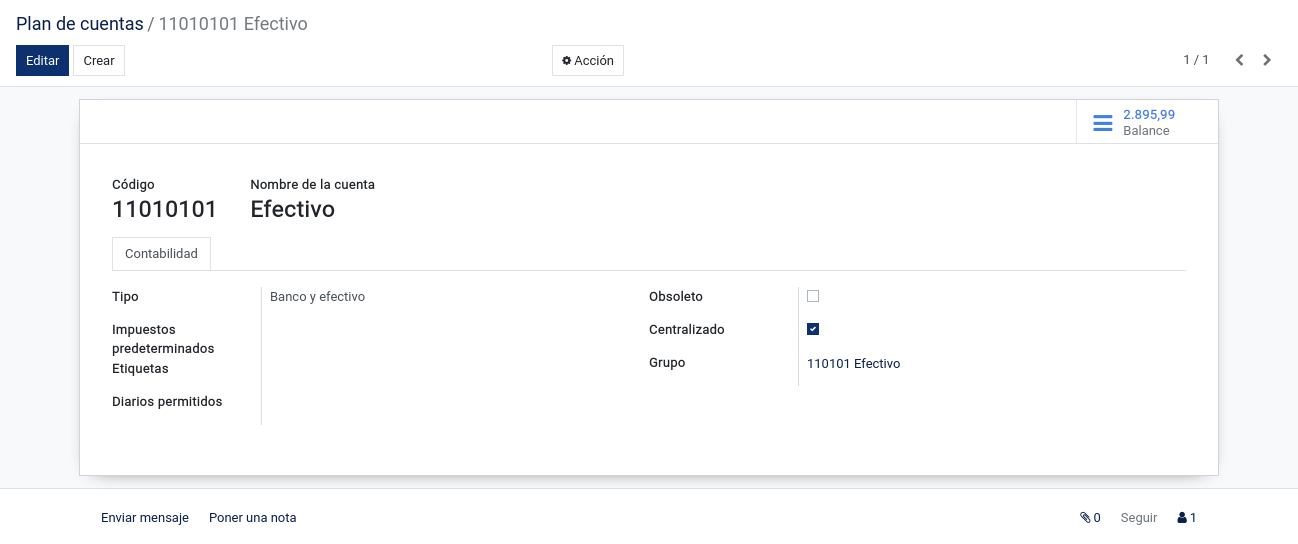Click the followers person icon
Viewport: 1298px width, 544px height.
coord(1182,518)
